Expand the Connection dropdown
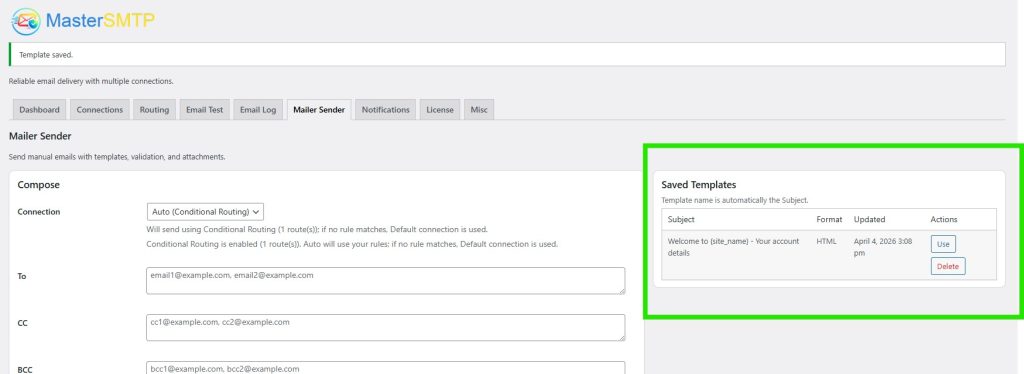The image size is (1024, 374). (205, 211)
